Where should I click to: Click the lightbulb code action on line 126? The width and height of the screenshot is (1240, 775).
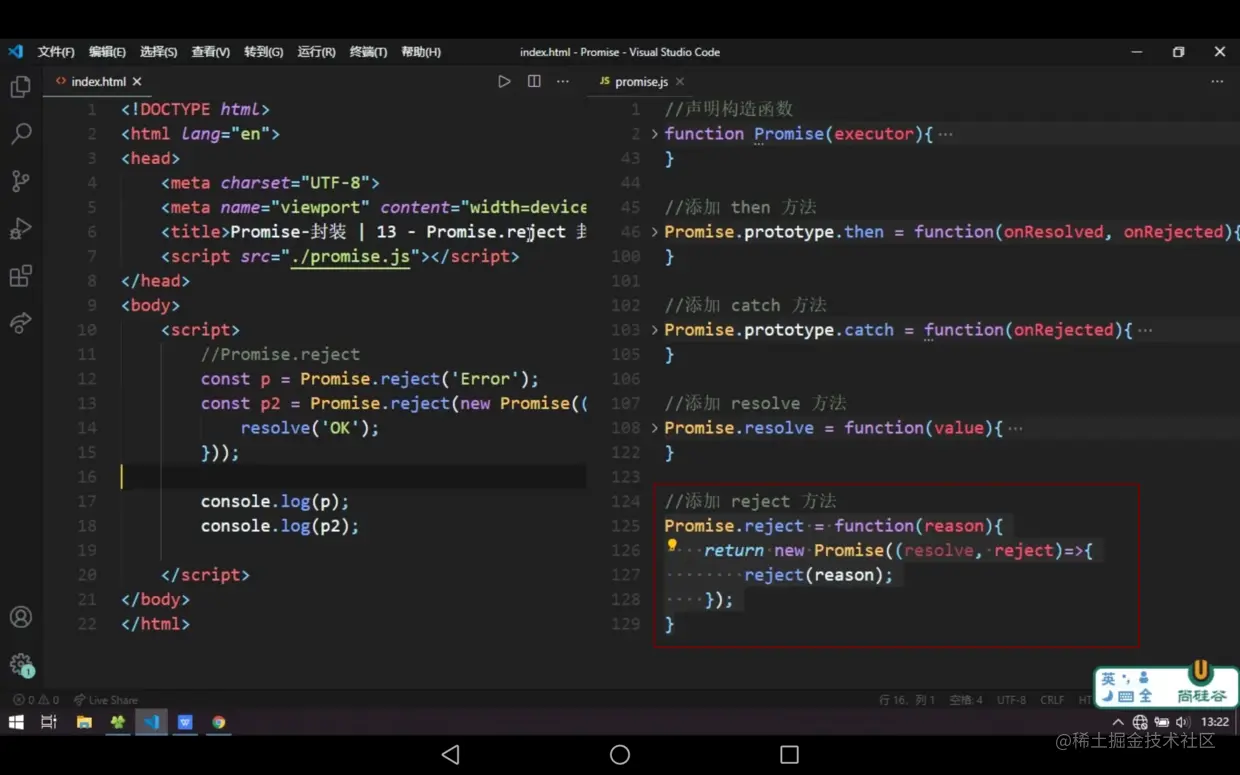click(x=672, y=546)
